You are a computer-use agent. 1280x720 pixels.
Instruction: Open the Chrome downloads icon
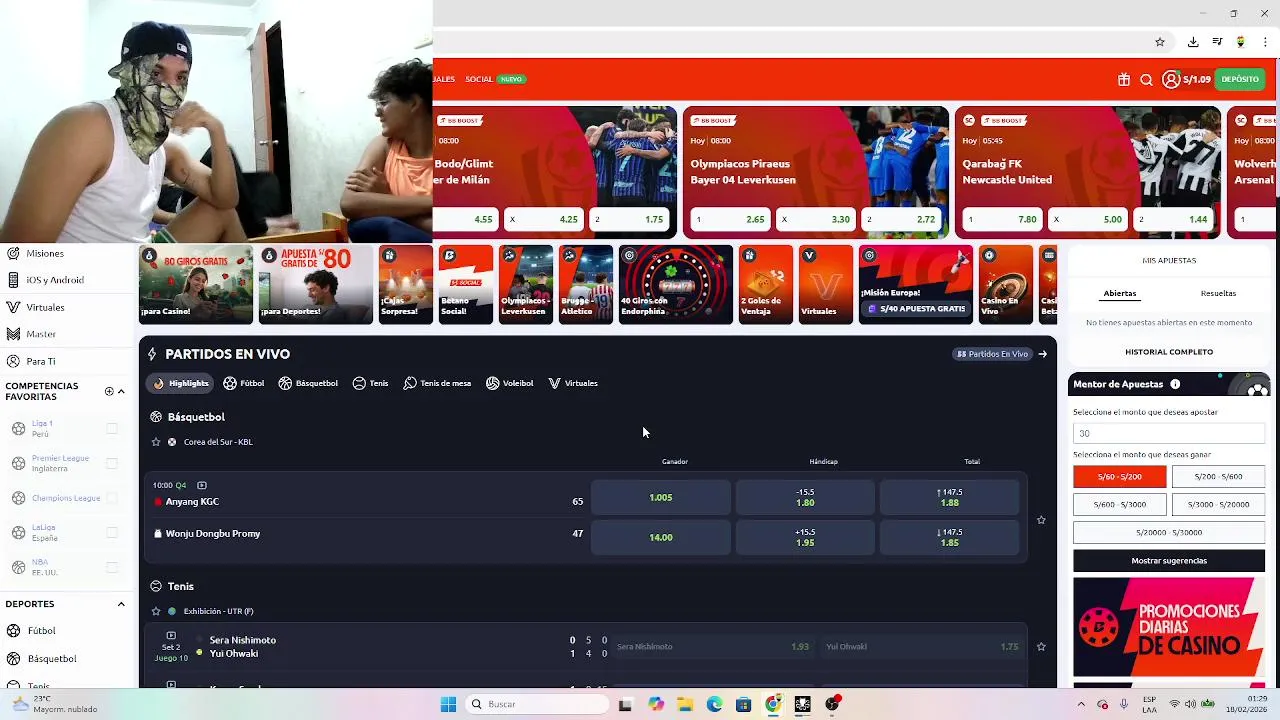(x=1193, y=42)
